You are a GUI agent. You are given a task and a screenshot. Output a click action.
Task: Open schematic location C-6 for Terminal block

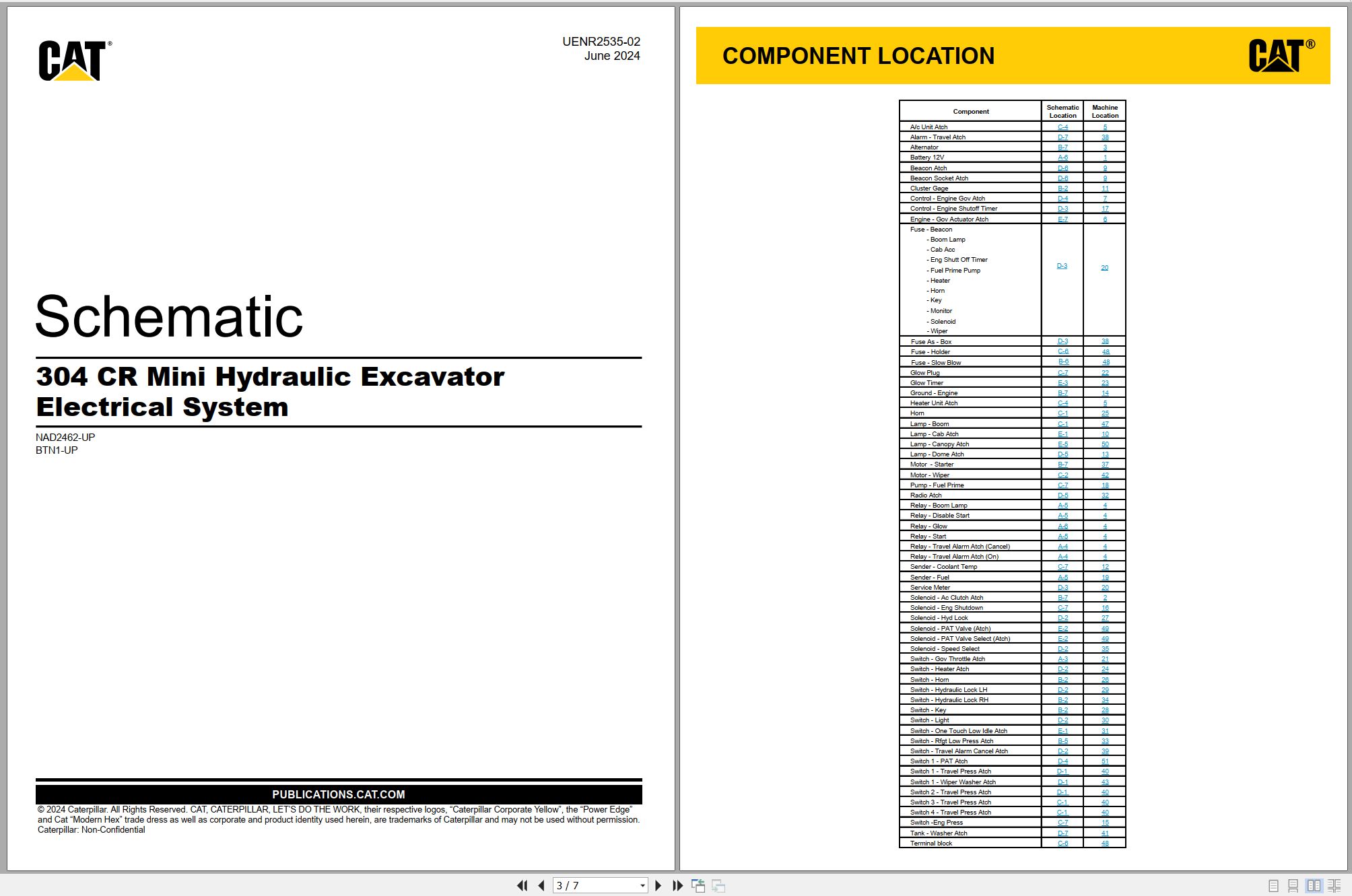pos(1062,843)
